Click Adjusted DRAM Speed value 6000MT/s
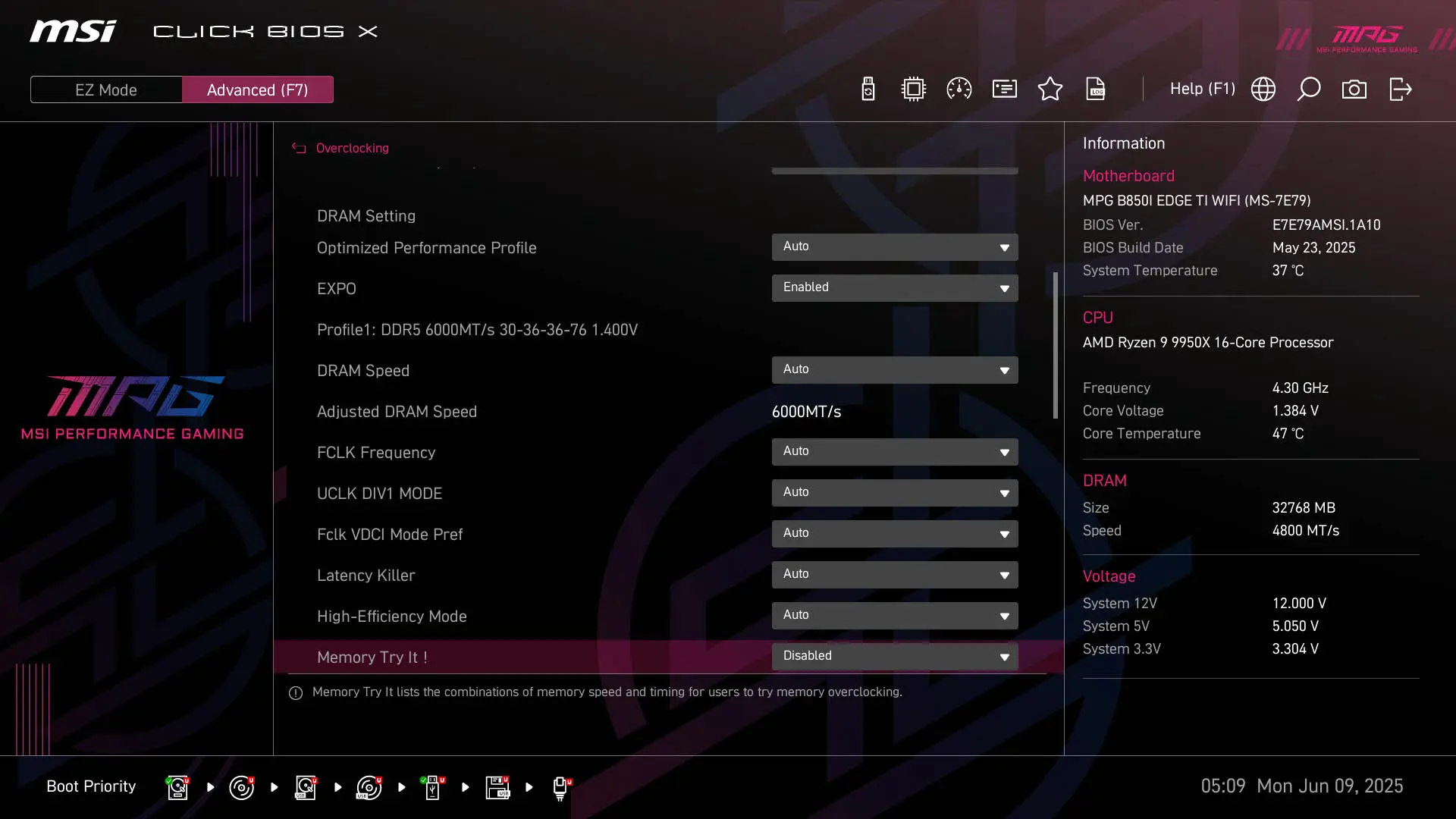The image size is (1456, 819). (806, 412)
